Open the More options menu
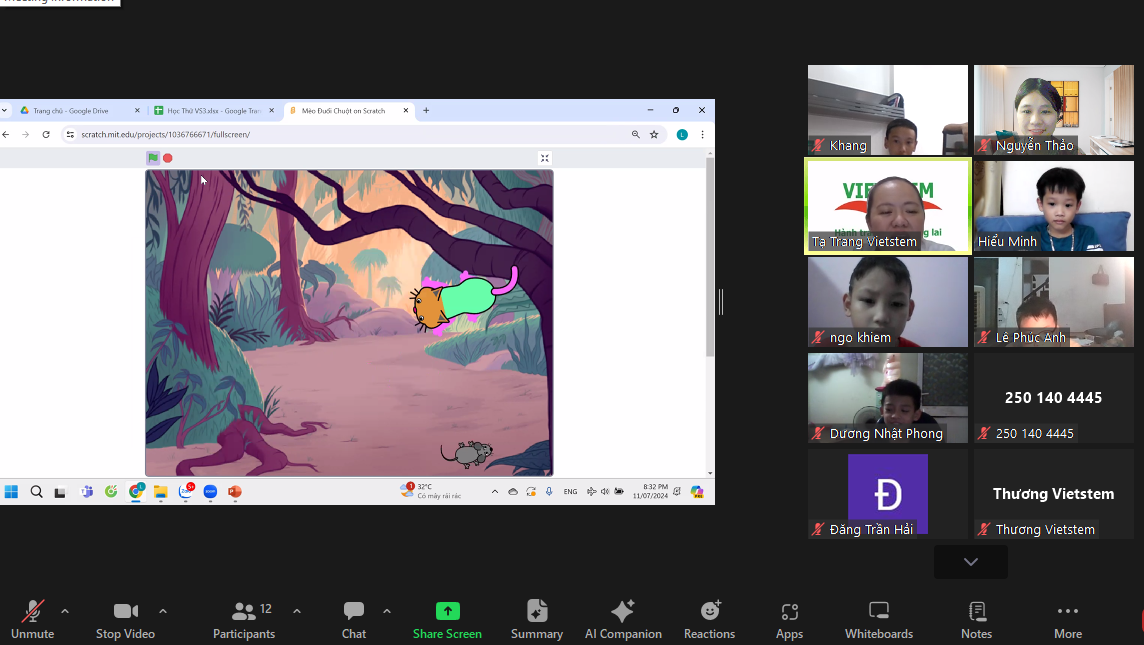The height and width of the screenshot is (645, 1144). point(1068,619)
